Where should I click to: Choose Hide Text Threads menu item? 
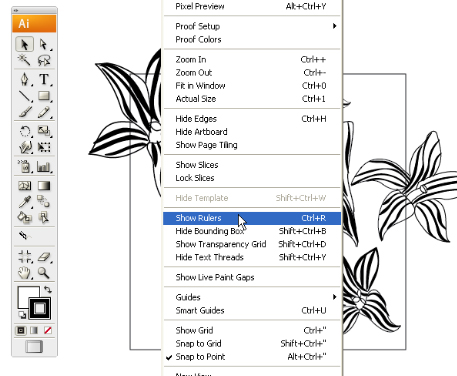(252, 257)
